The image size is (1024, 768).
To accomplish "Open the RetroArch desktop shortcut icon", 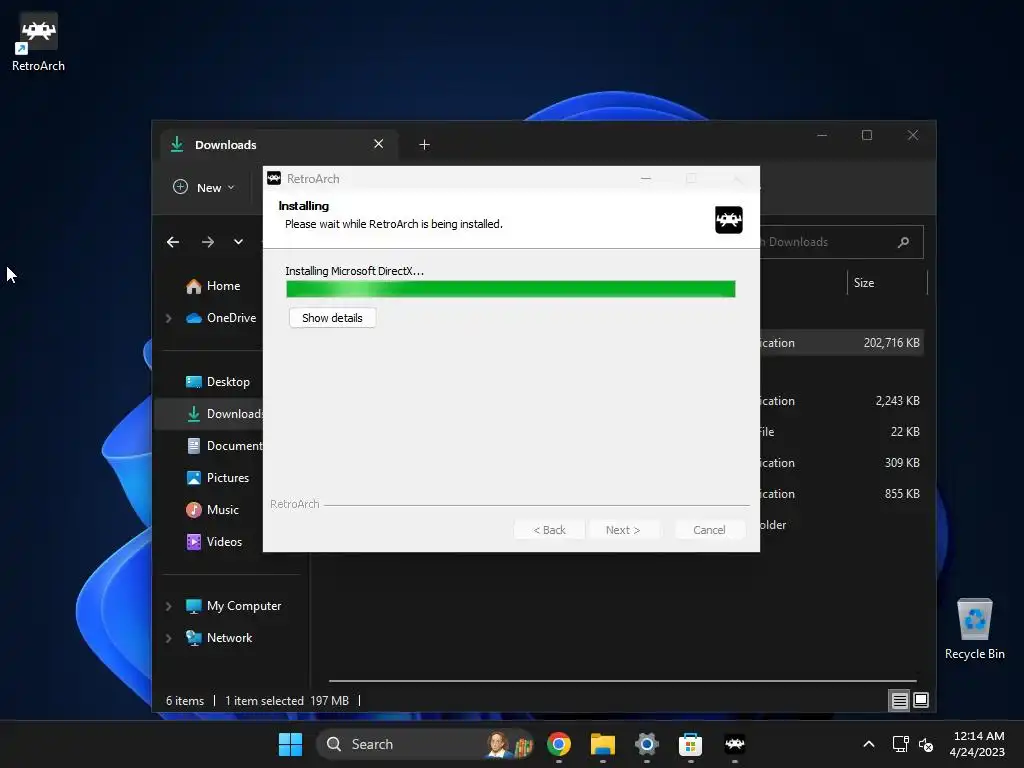I will click(38, 42).
